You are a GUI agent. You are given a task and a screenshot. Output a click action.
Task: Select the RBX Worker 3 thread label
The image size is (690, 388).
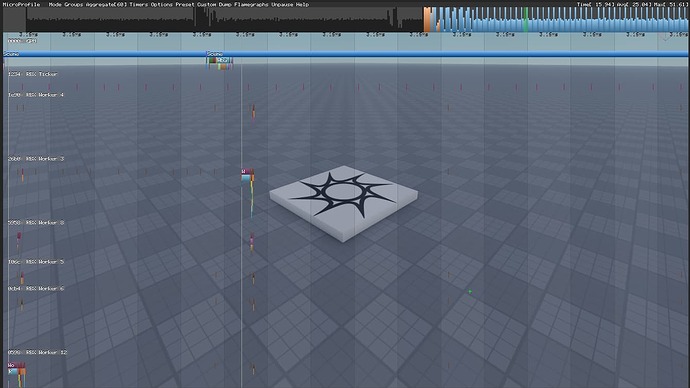tap(36, 159)
